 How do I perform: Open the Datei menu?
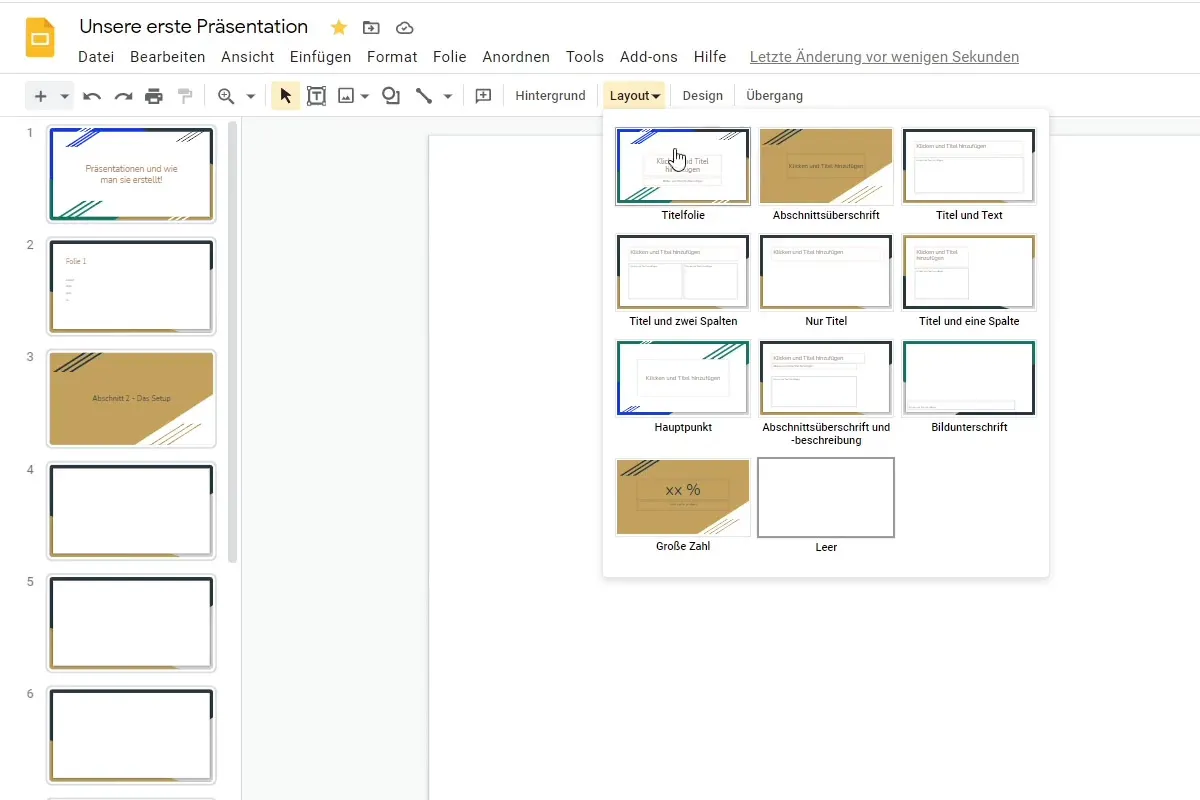(96, 57)
